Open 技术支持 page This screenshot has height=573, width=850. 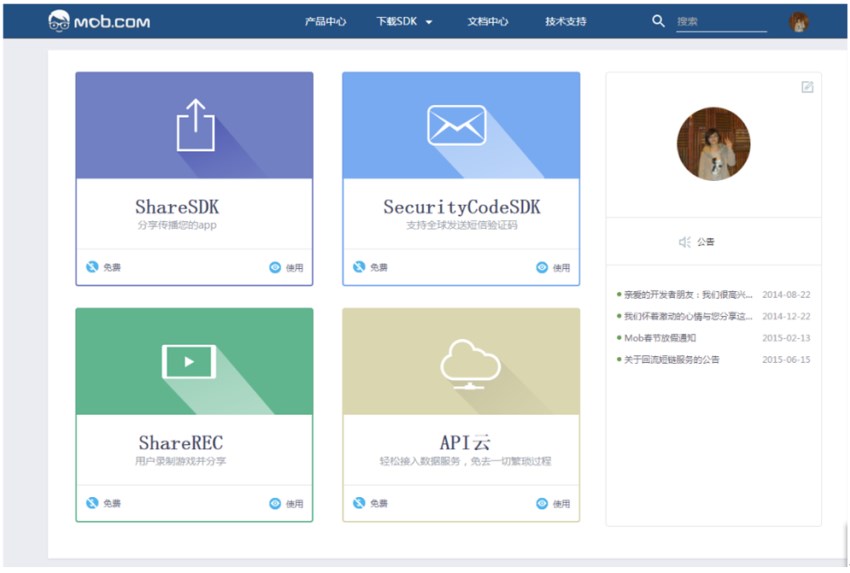[x=565, y=22]
